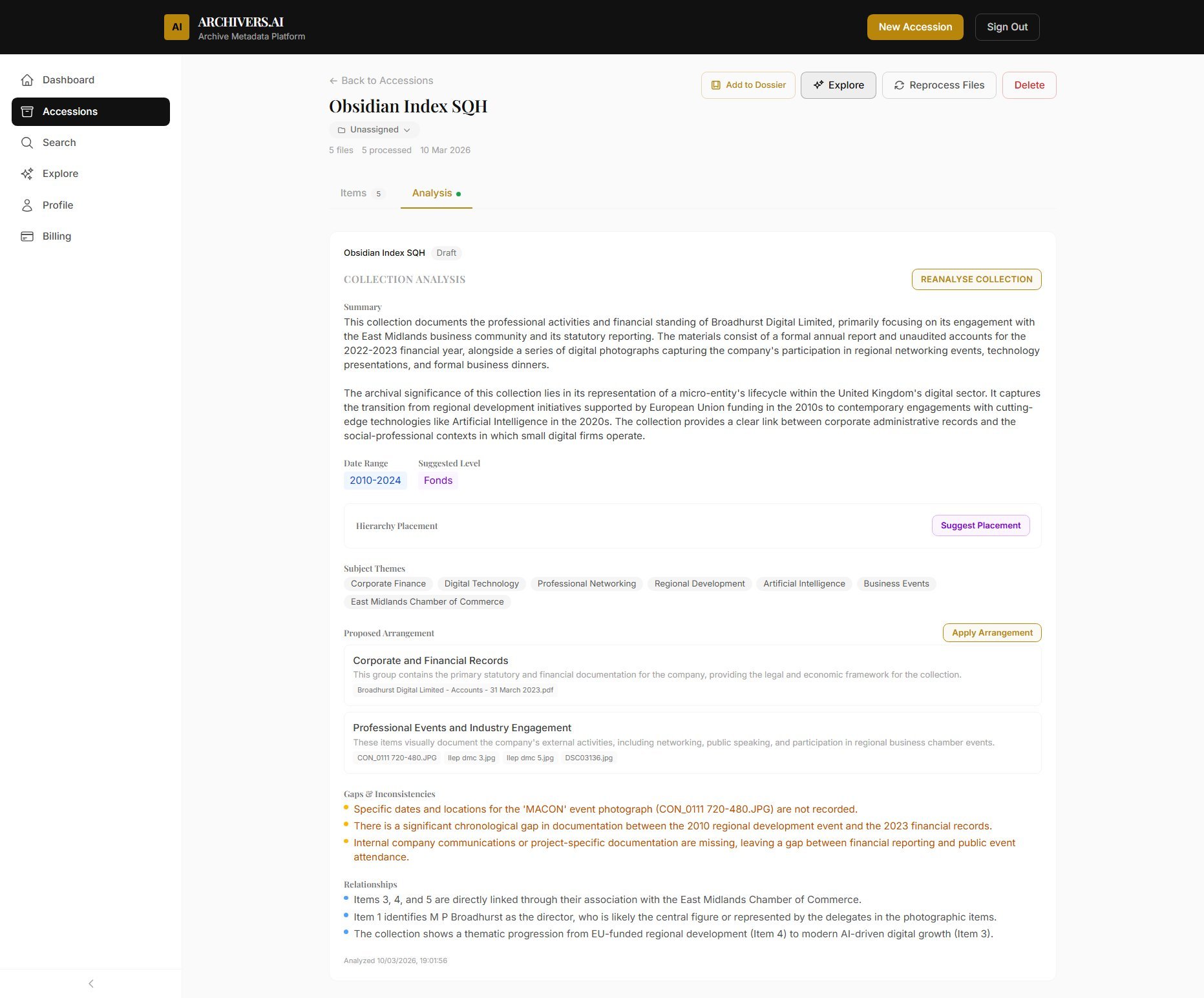
Task: Click the back arrow to Accessions
Action: 333,80
